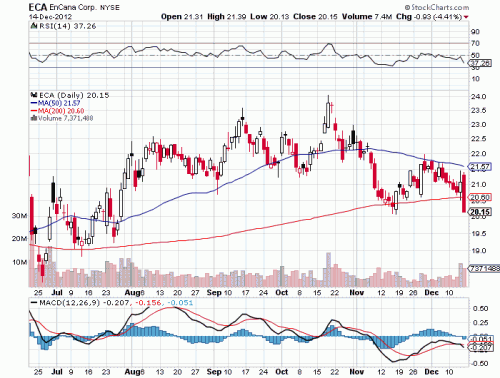This screenshot has height=378, width=500.
Task: Click the Chg -0.93 (-4.41%) value
Action: coord(429,17)
